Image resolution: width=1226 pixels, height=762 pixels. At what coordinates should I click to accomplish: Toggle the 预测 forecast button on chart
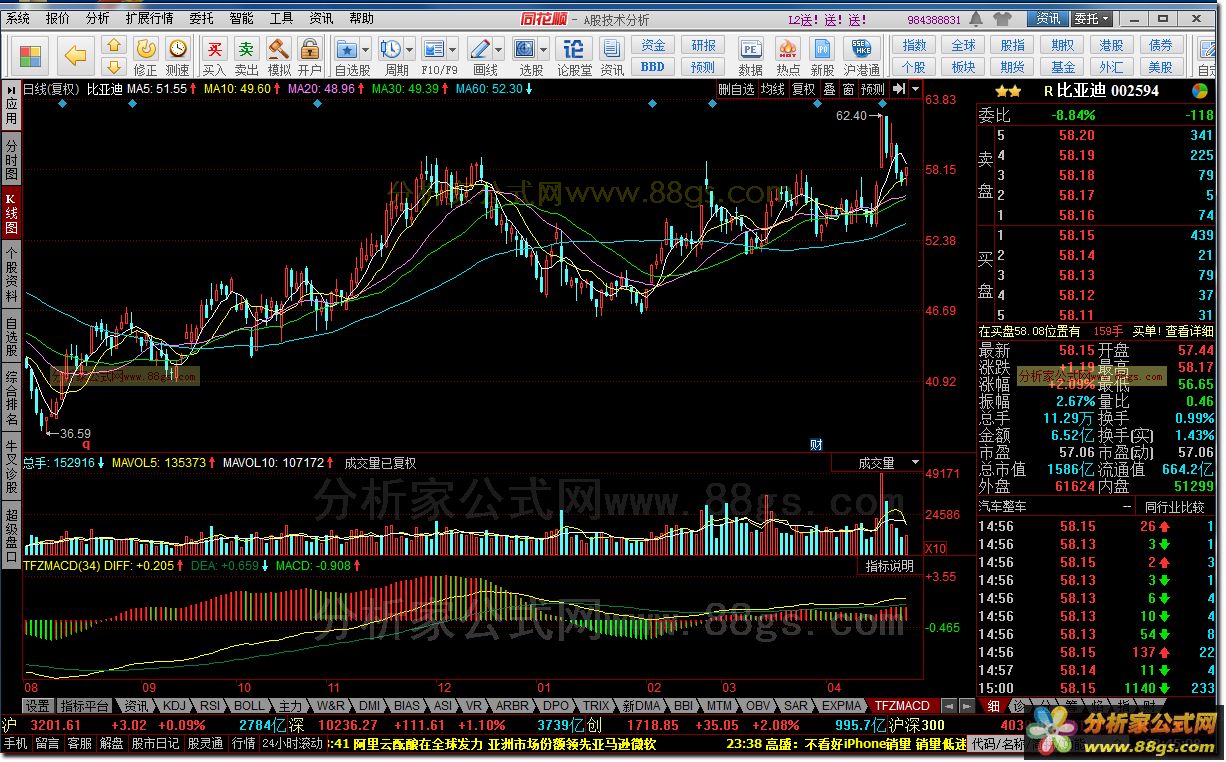(x=873, y=89)
